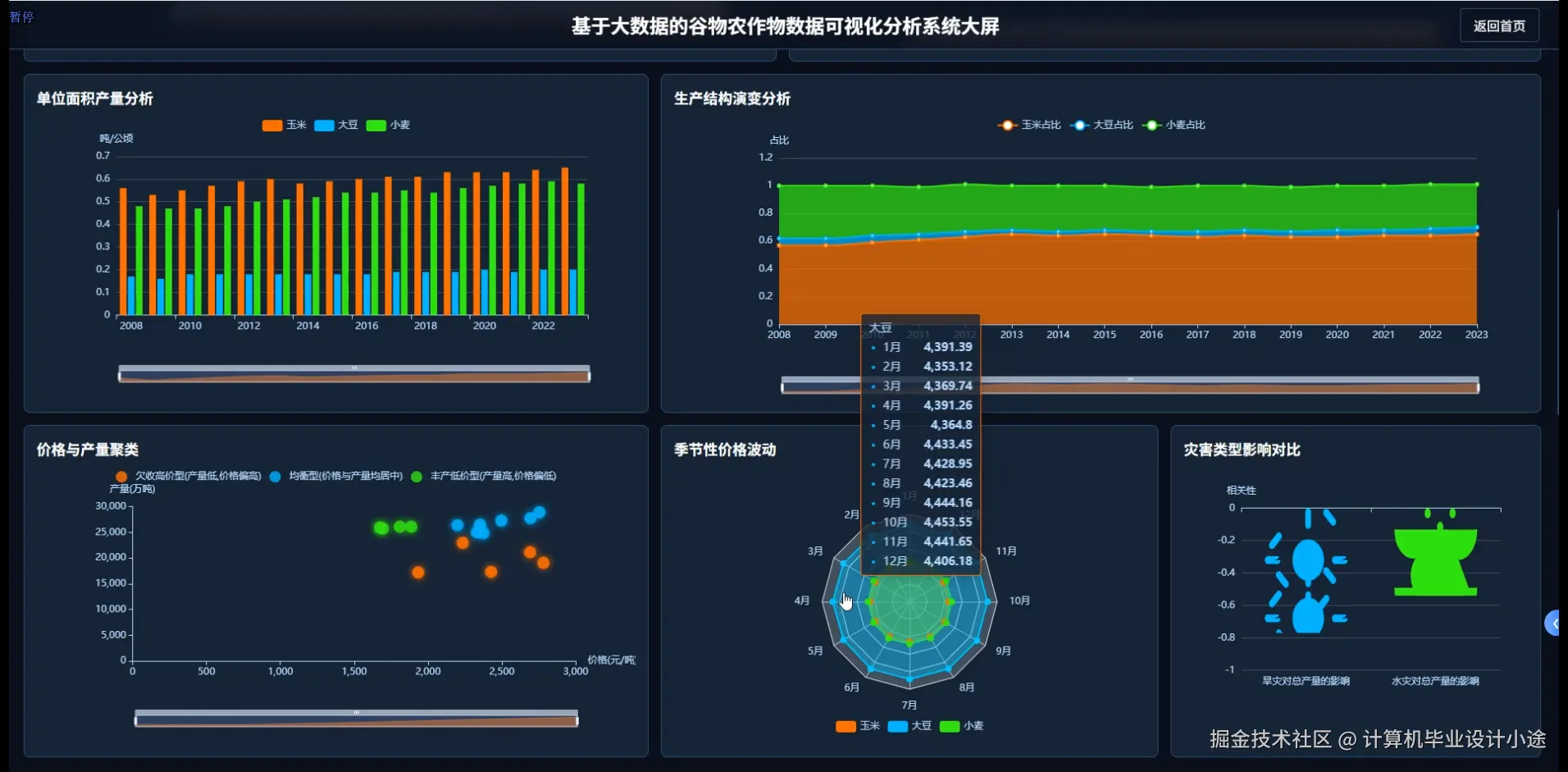This screenshot has height=772, width=1568.
Task: Click the orange 玉米 legend marker in 单位面积产量分析
Action: 271,126
